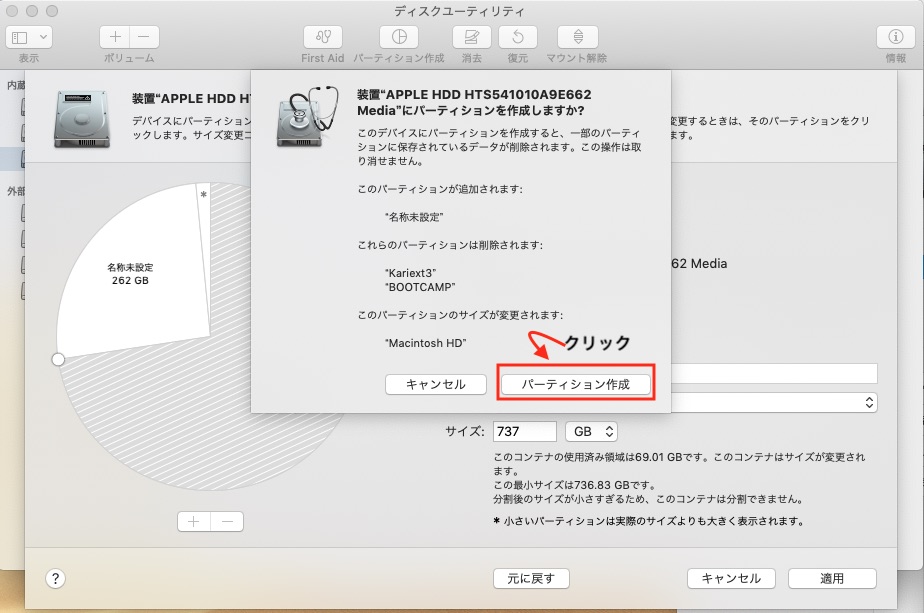
Task: Add a partition with plus below the pie chart
Action: [194, 522]
